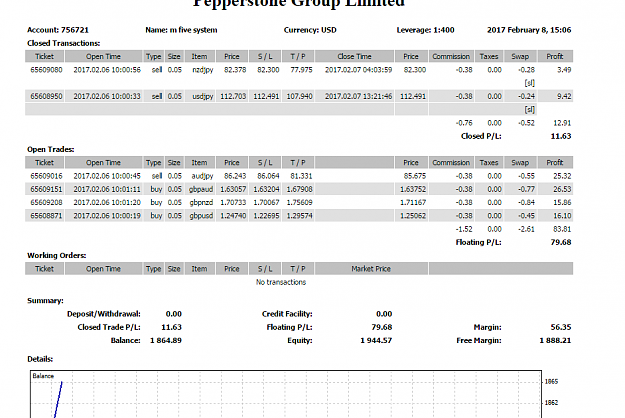The image size is (625, 418).
Task: Click the Margin value 56.35
Action: click(561, 327)
